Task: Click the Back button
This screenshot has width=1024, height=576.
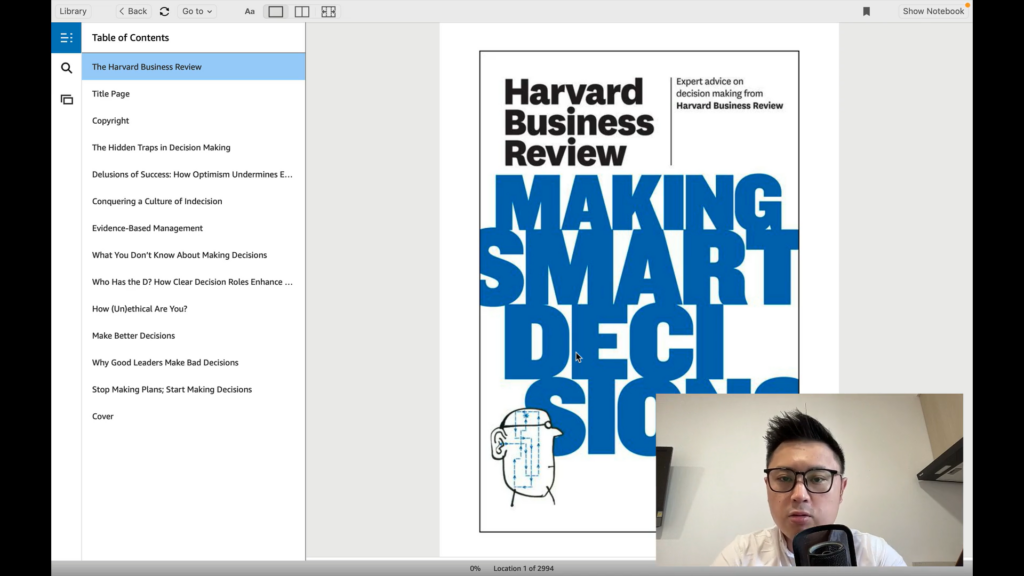Action: 133,11
